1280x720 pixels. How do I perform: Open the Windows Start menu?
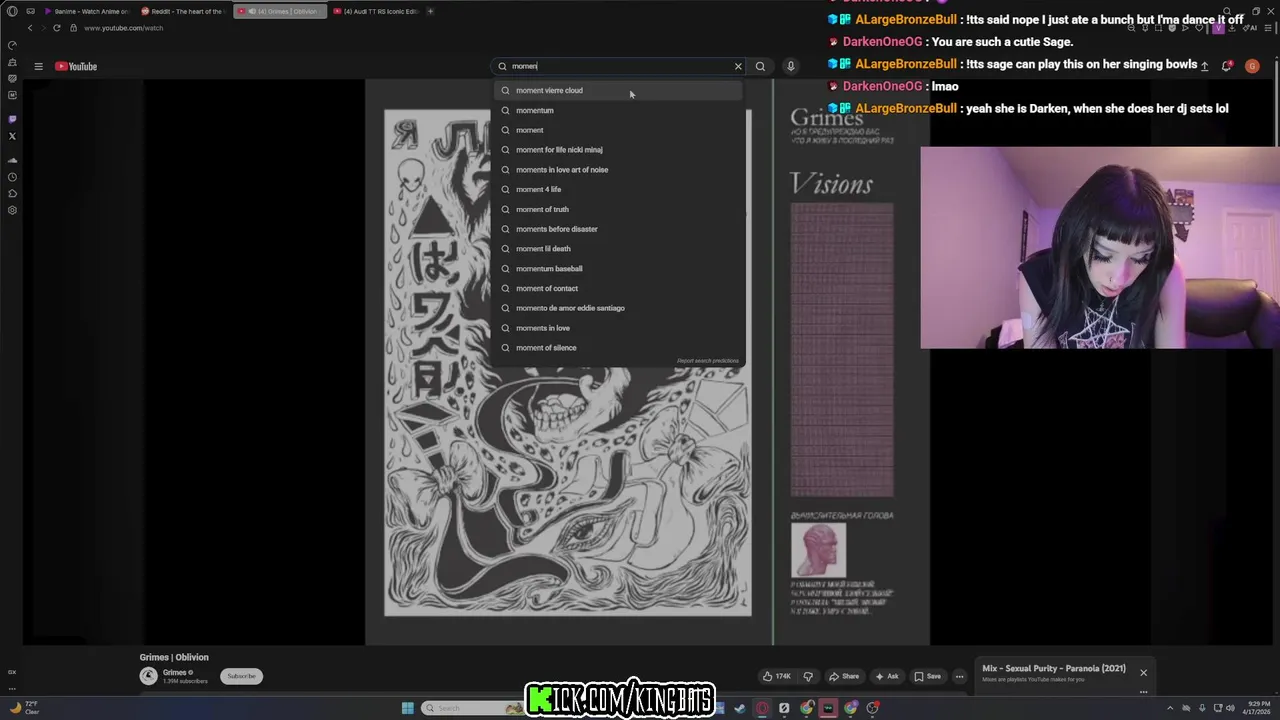[x=407, y=708]
